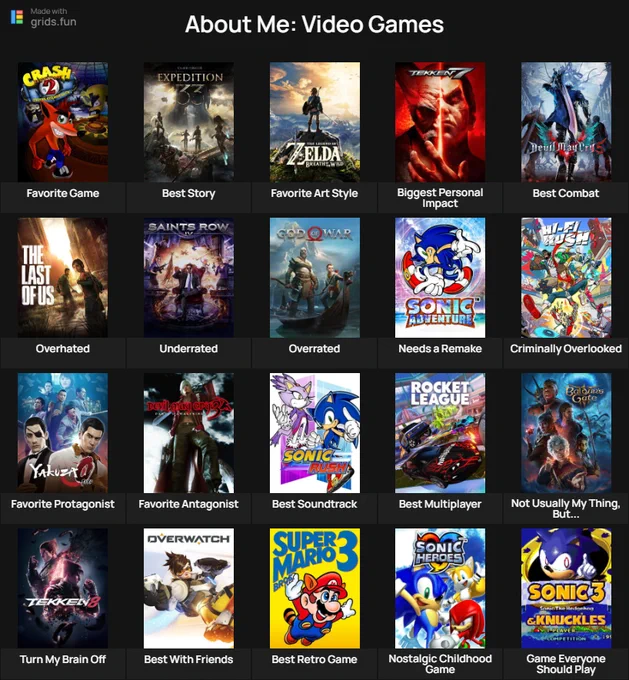This screenshot has width=629, height=680.
Task: Select the Favorite Antagonist label
Action: pyautogui.click(x=189, y=504)
